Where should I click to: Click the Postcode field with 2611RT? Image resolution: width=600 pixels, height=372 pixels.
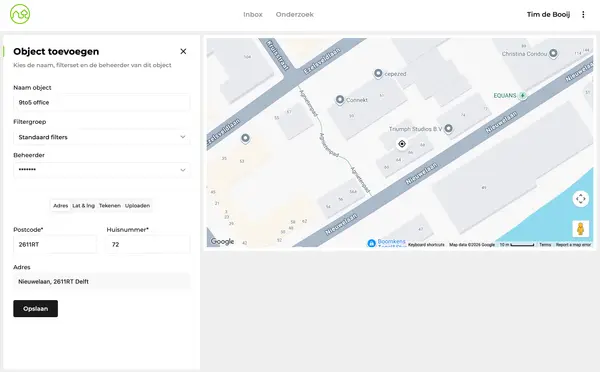(x=55, y=244)
